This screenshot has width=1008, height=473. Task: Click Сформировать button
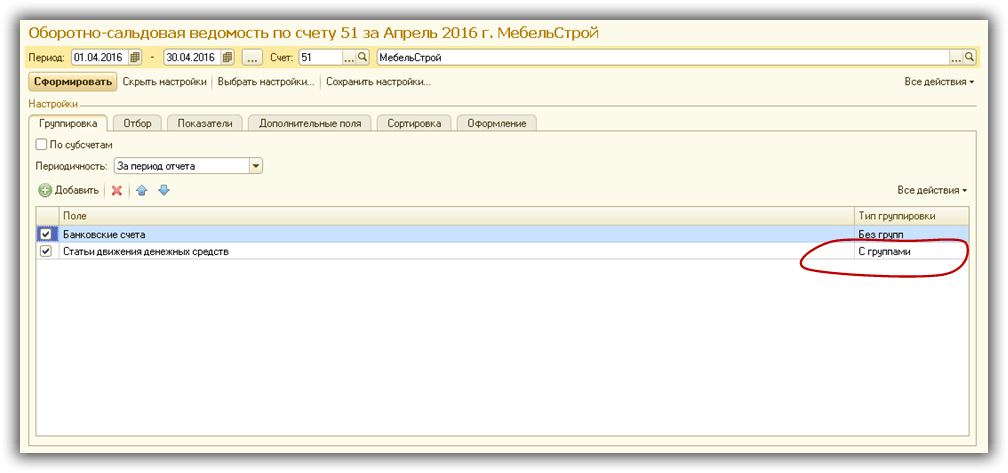tap(73, 82)
